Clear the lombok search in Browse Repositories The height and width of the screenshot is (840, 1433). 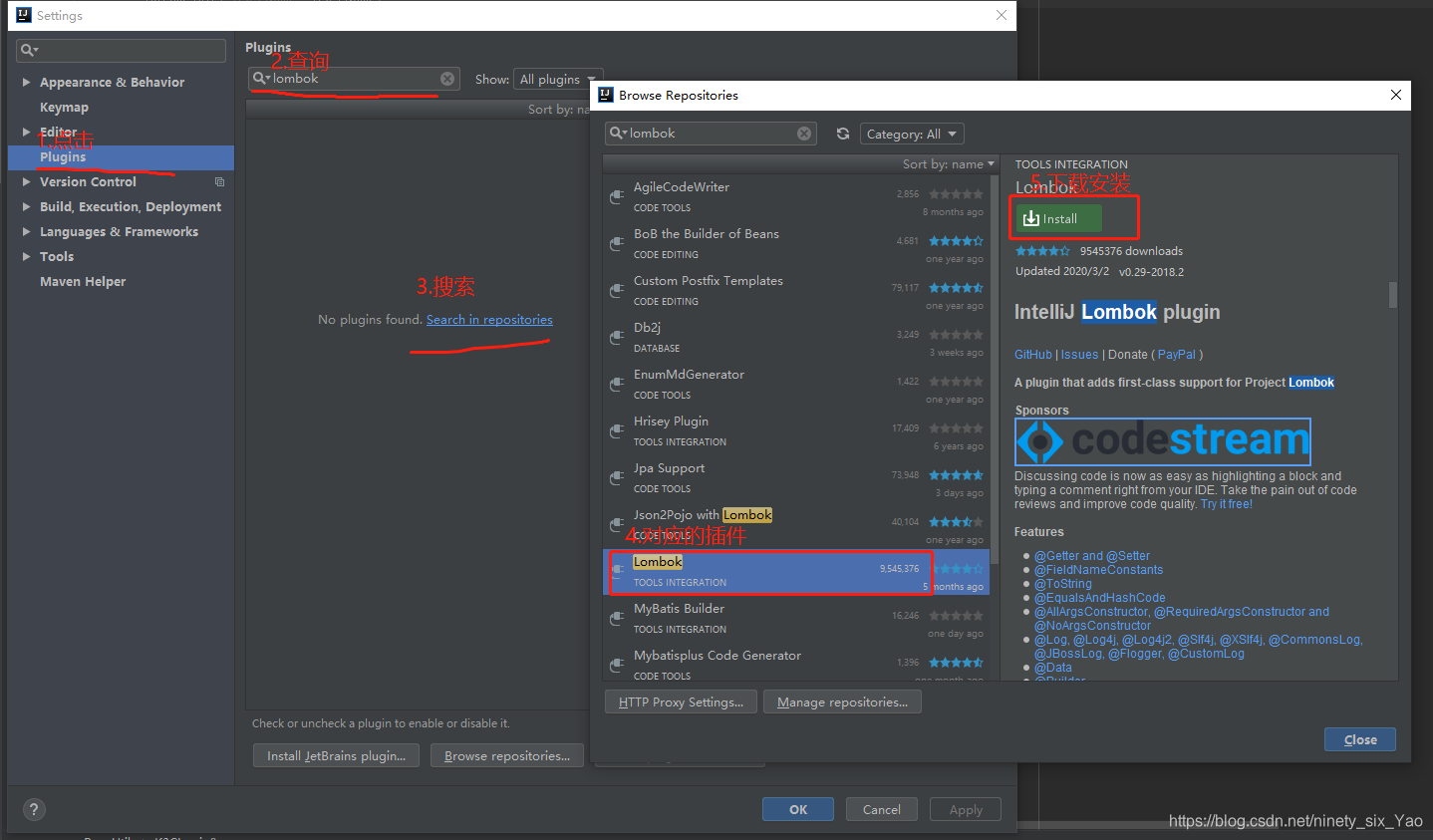tap(804, 134)
